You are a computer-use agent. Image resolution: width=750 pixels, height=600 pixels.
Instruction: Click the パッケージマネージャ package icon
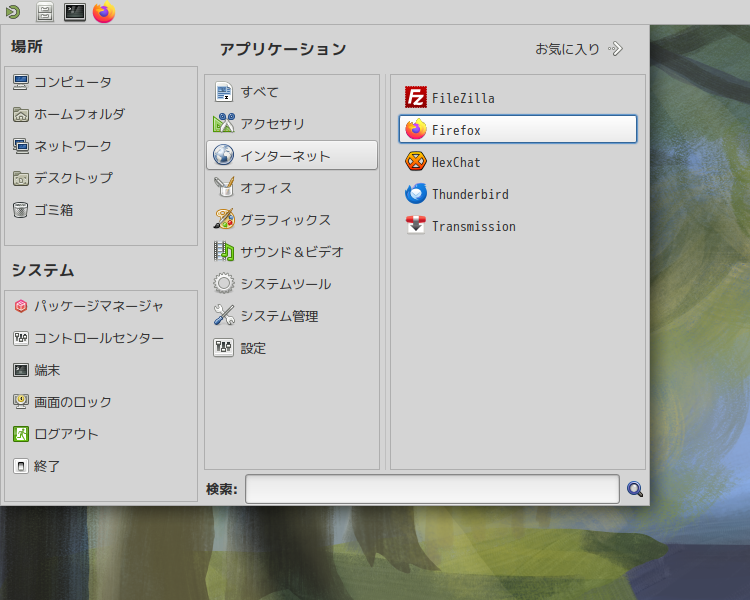click(21, 306)
